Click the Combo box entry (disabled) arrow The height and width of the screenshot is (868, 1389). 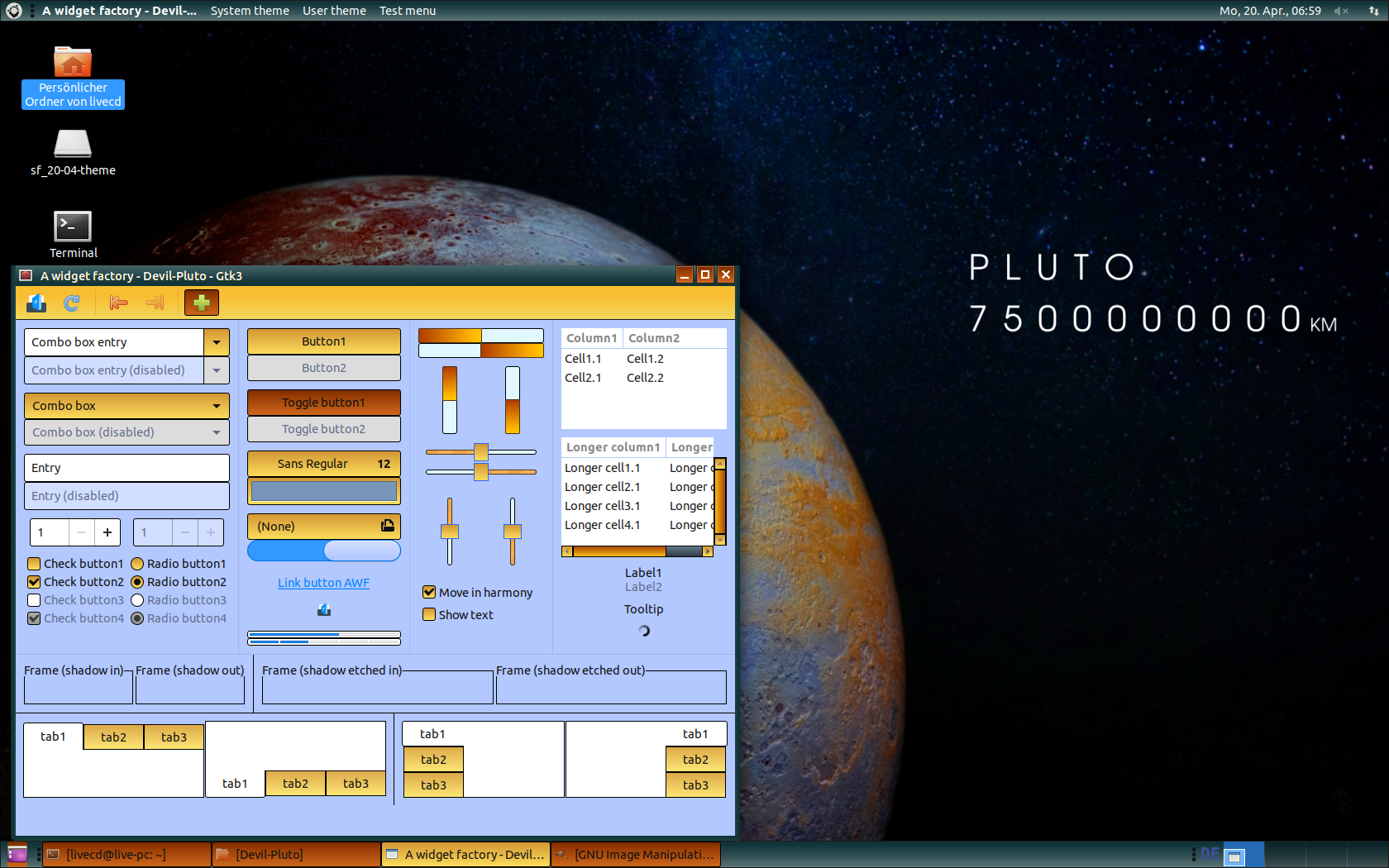tap(217, 370)
